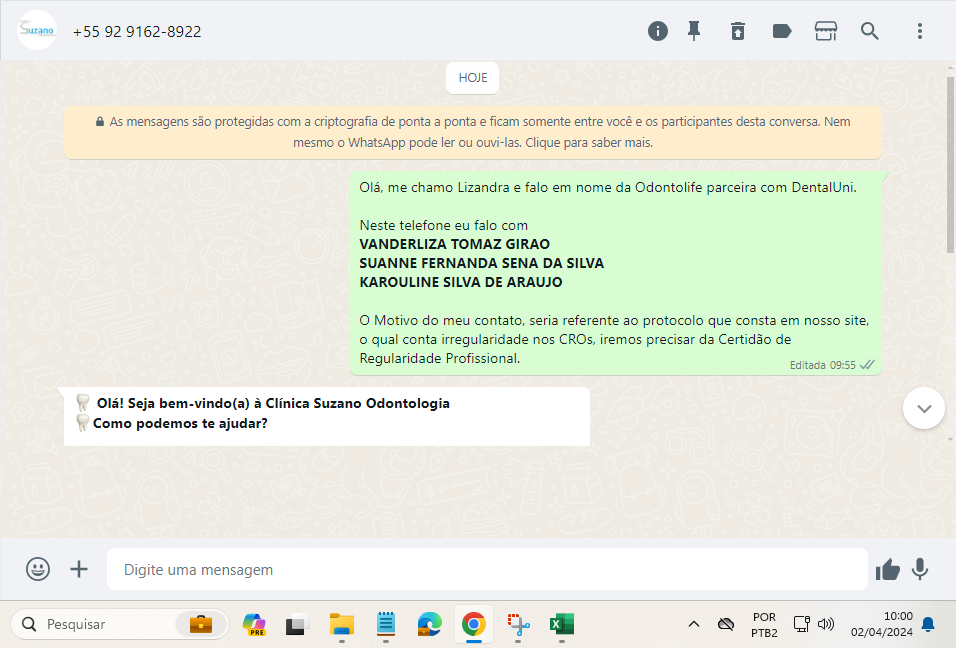Click the HOJE date badge

[473, 78]
